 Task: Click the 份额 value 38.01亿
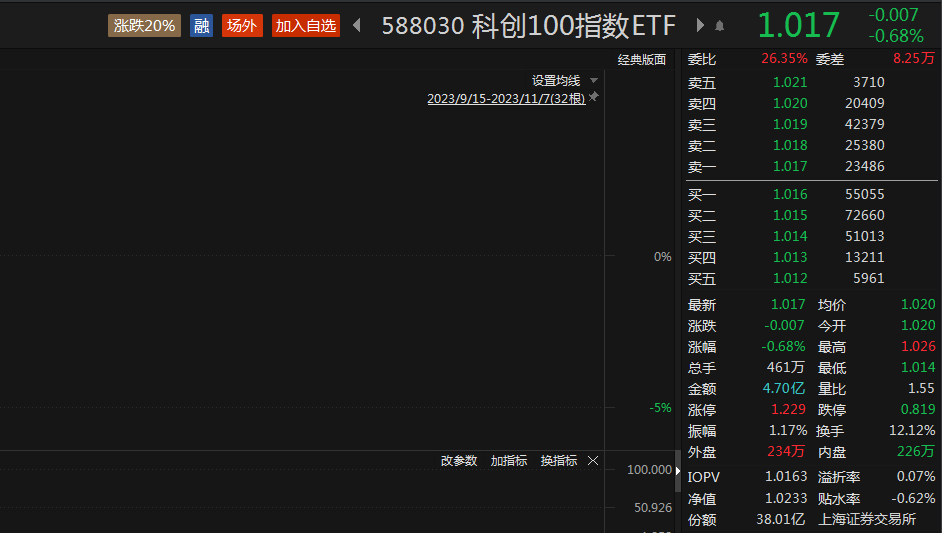click(780, 520)
